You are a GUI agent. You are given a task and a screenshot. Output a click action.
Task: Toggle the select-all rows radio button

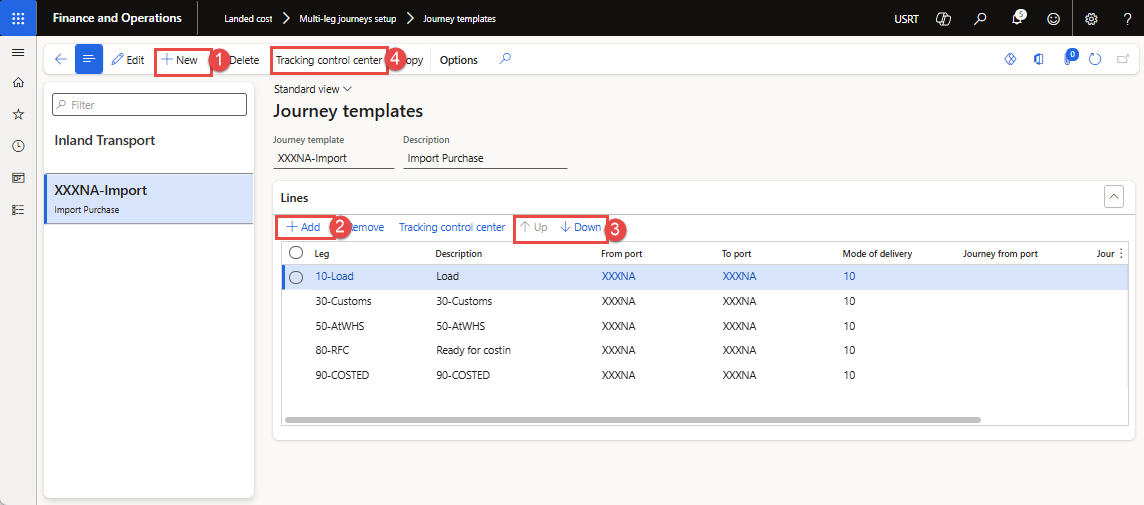[x=296, y=254]
